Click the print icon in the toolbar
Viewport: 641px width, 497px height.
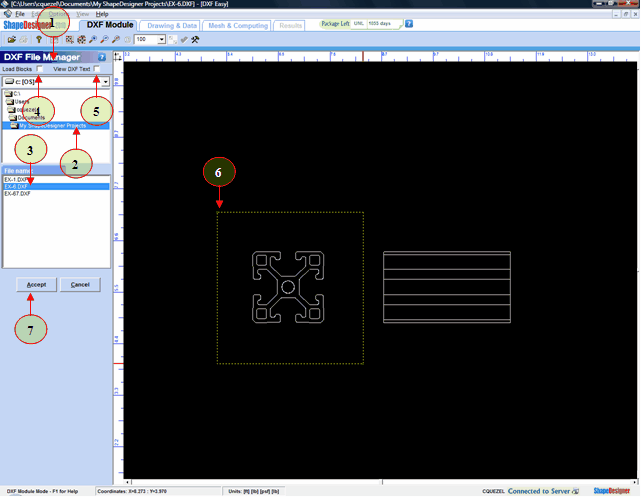[x=24, y=40]
